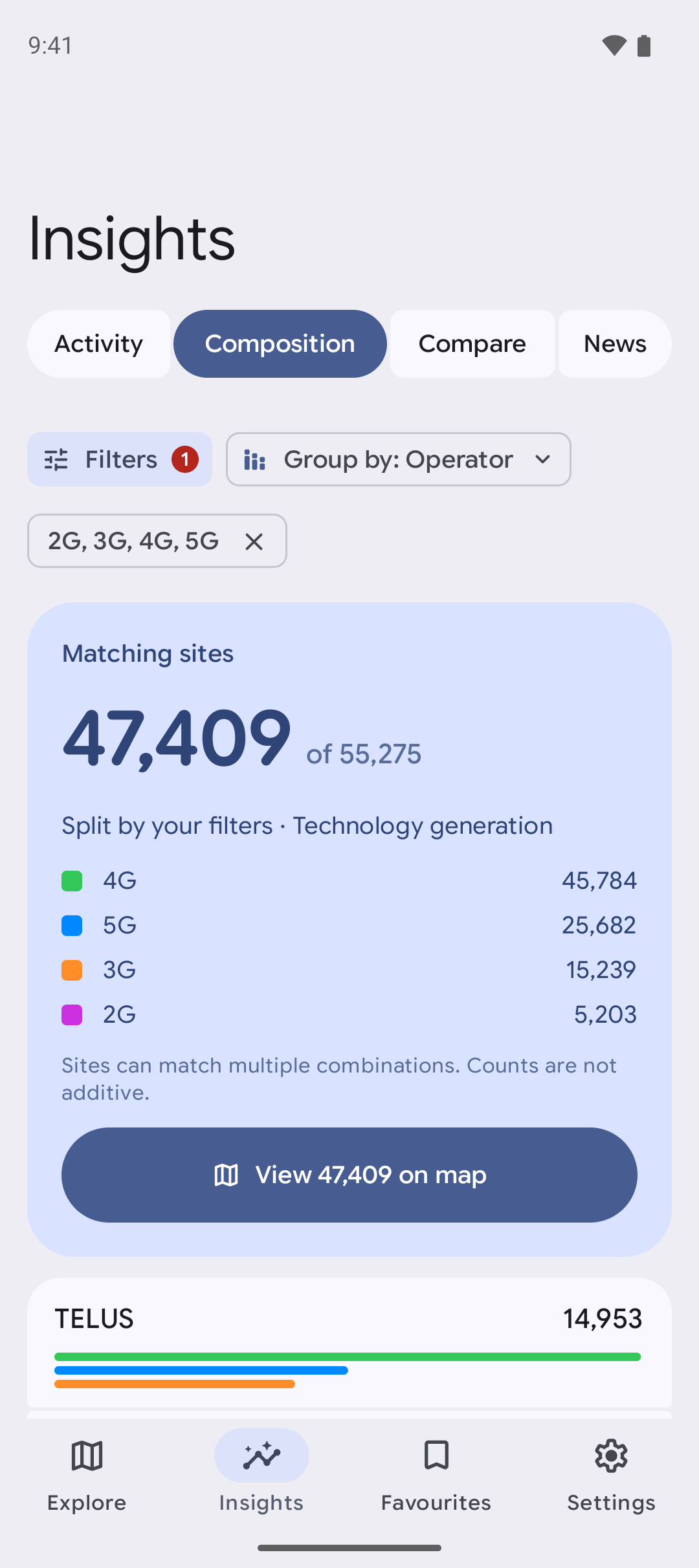Click the purple 2G color swatch
The image size is (699, 1568).
[x=72, y=1015]
